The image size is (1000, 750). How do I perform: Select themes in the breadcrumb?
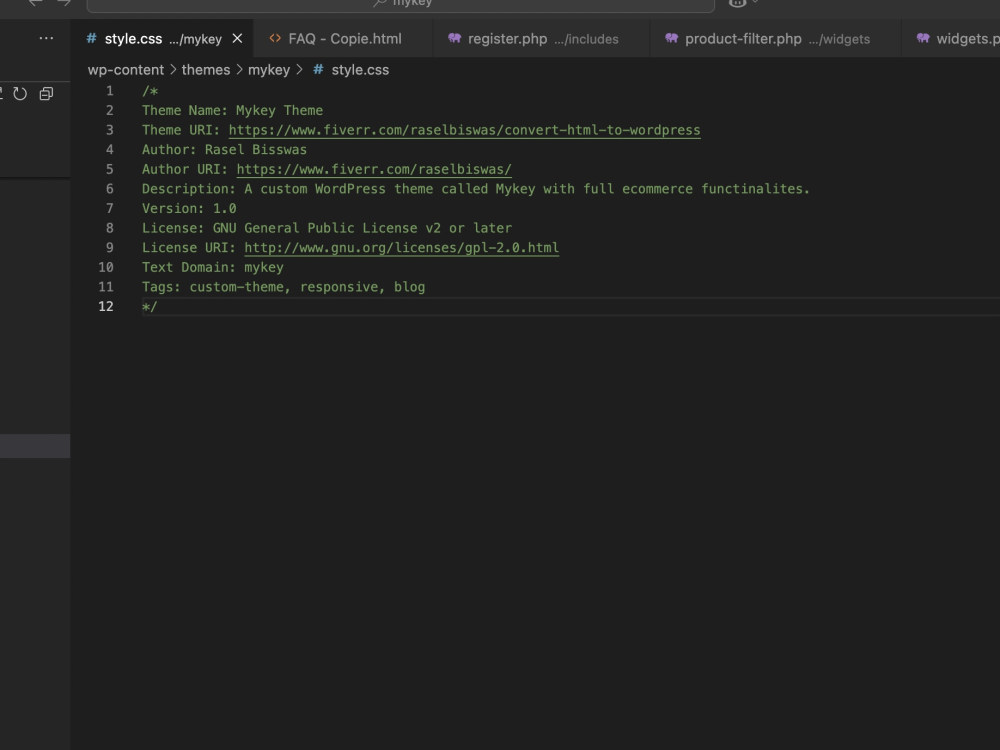coord(205,70)
